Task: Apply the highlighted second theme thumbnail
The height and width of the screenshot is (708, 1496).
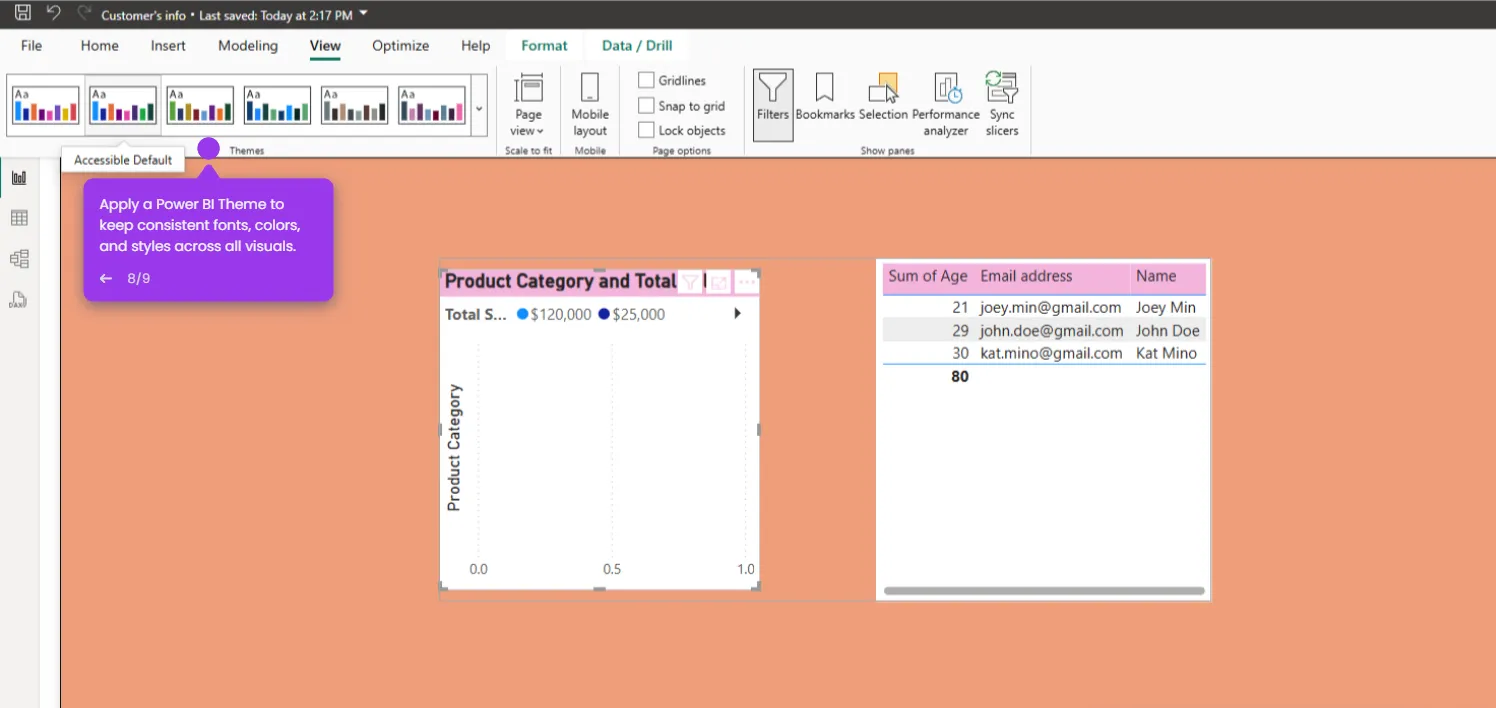Action: [x=123, y=105]
